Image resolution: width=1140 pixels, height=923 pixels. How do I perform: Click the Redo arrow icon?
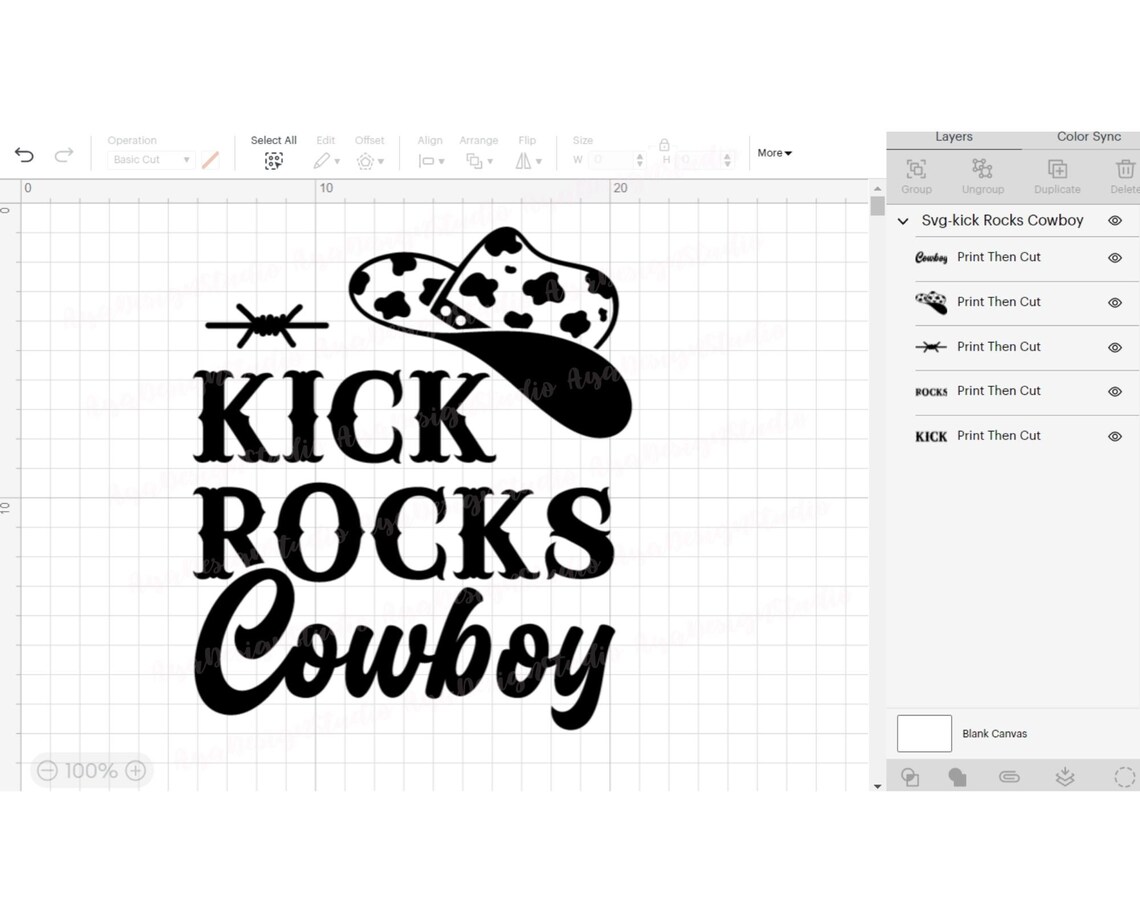point(64,154)
